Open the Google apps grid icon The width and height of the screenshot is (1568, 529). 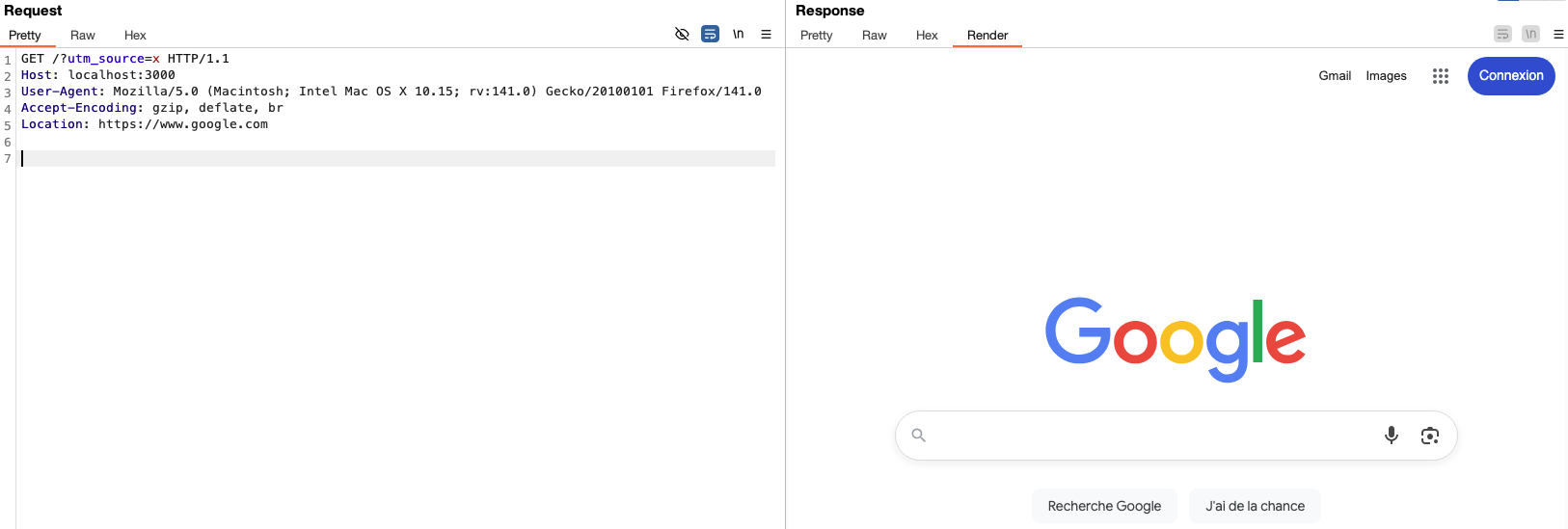click(x=1441, y=76)
